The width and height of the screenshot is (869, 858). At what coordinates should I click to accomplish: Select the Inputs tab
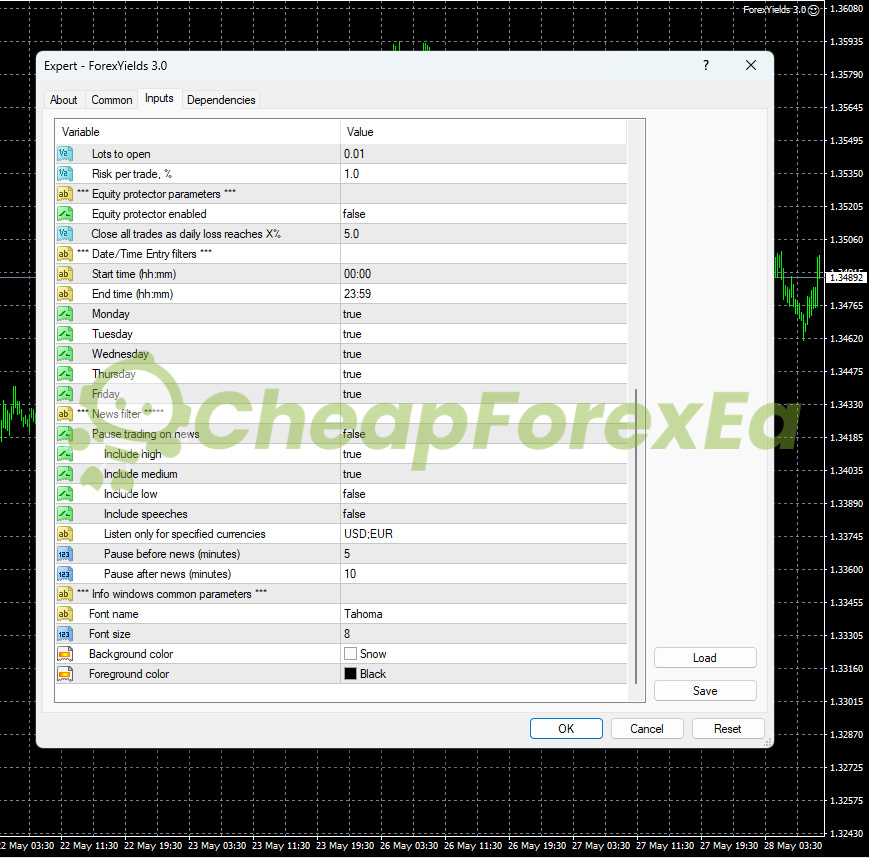tap(160, 98)
